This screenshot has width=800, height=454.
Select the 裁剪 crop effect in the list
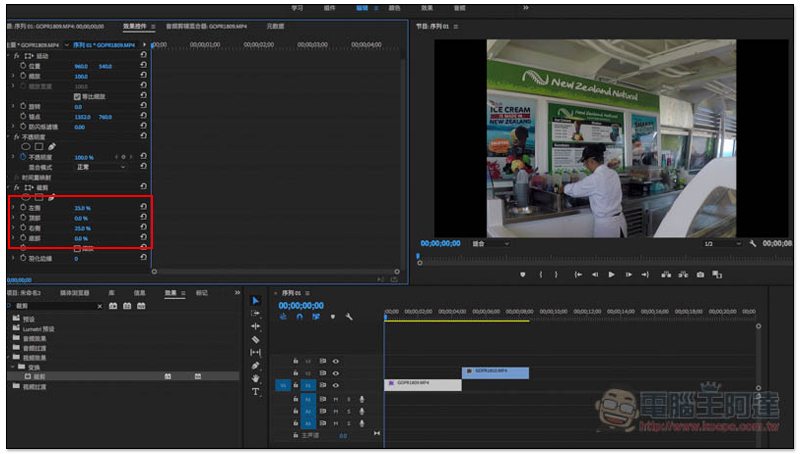(x=40, y=376)
